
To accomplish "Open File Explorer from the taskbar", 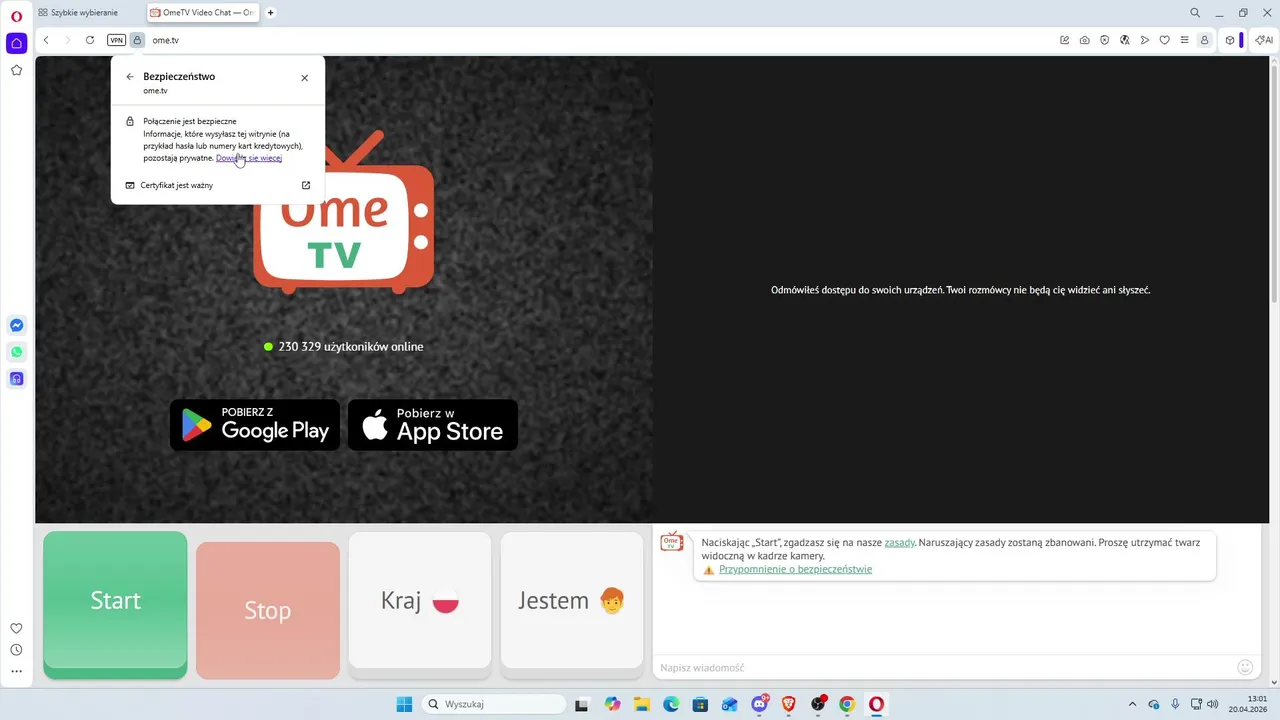I will coord(641,704).
